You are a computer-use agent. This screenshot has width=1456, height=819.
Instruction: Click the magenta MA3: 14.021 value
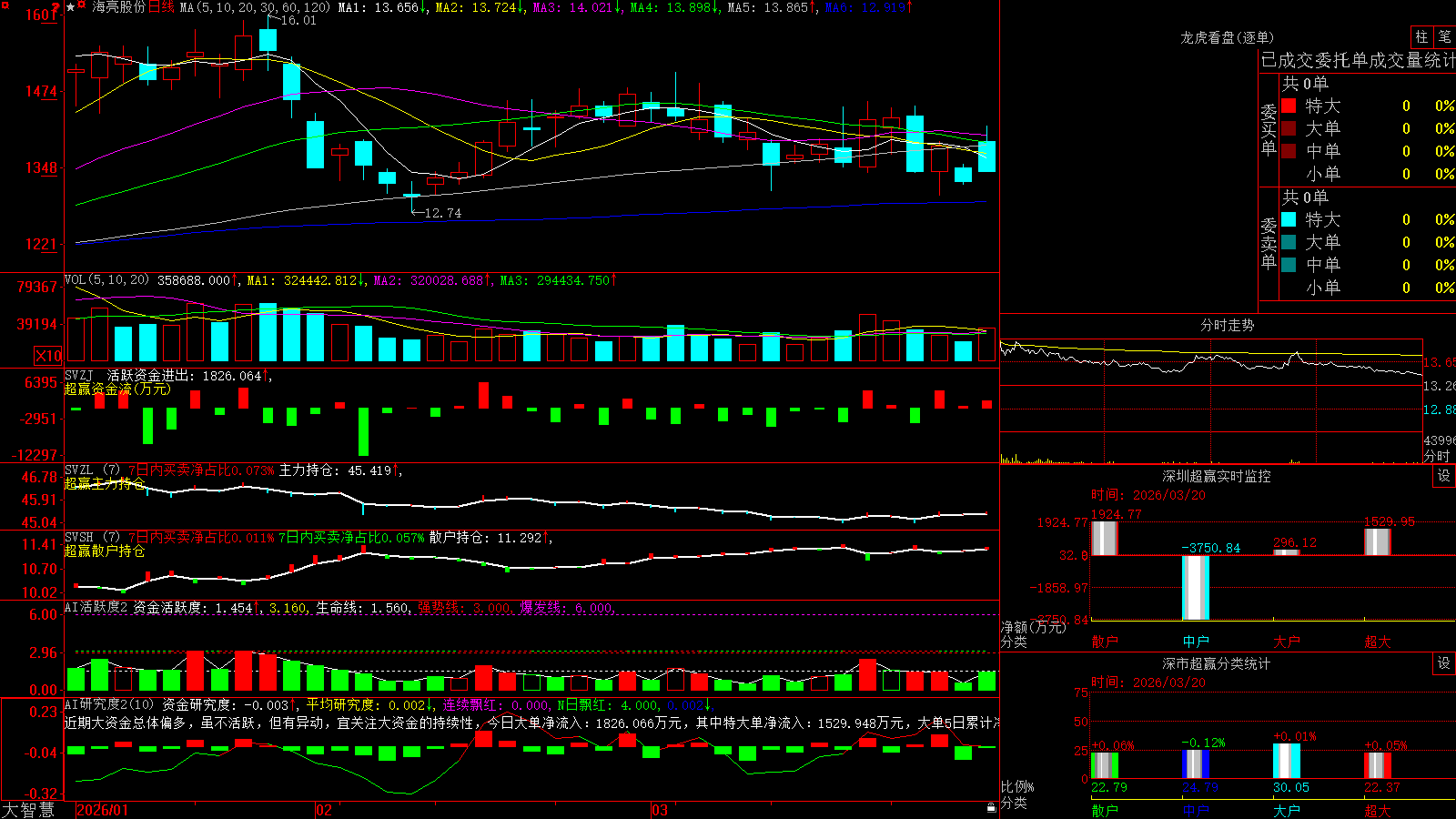click(572, 7)
